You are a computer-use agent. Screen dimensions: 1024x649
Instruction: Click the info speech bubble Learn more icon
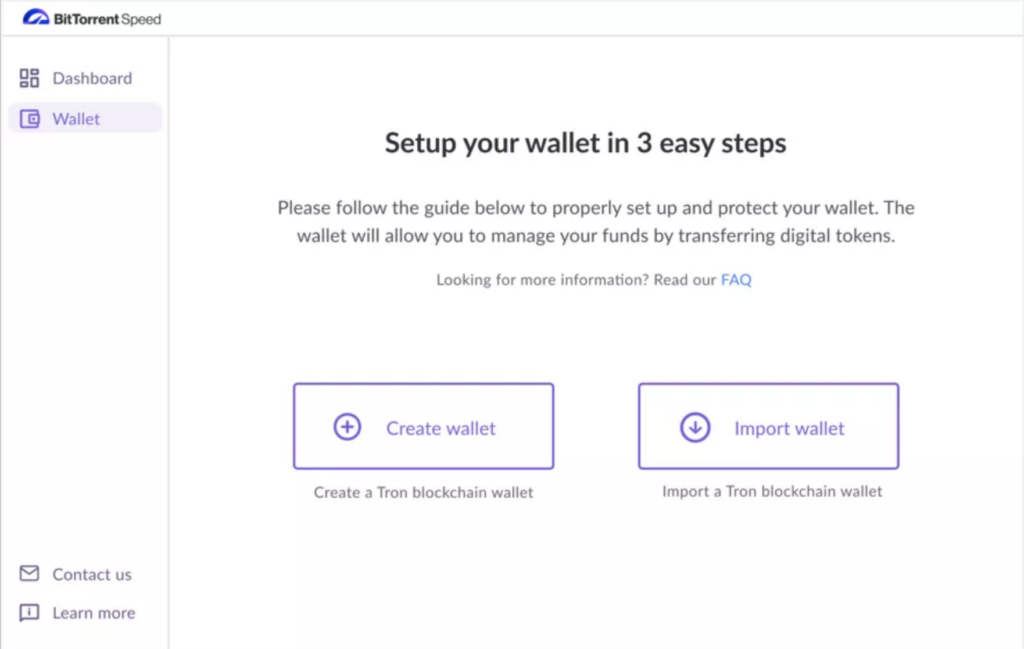(29, 612)
